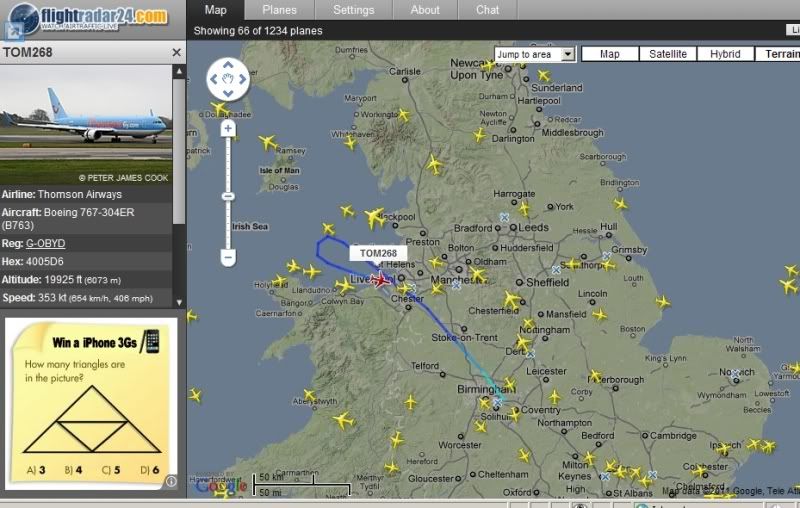Viewport: 800px width, 508px height.
Task: Click flightradar24.com logo
Action: tap(88, 18)
